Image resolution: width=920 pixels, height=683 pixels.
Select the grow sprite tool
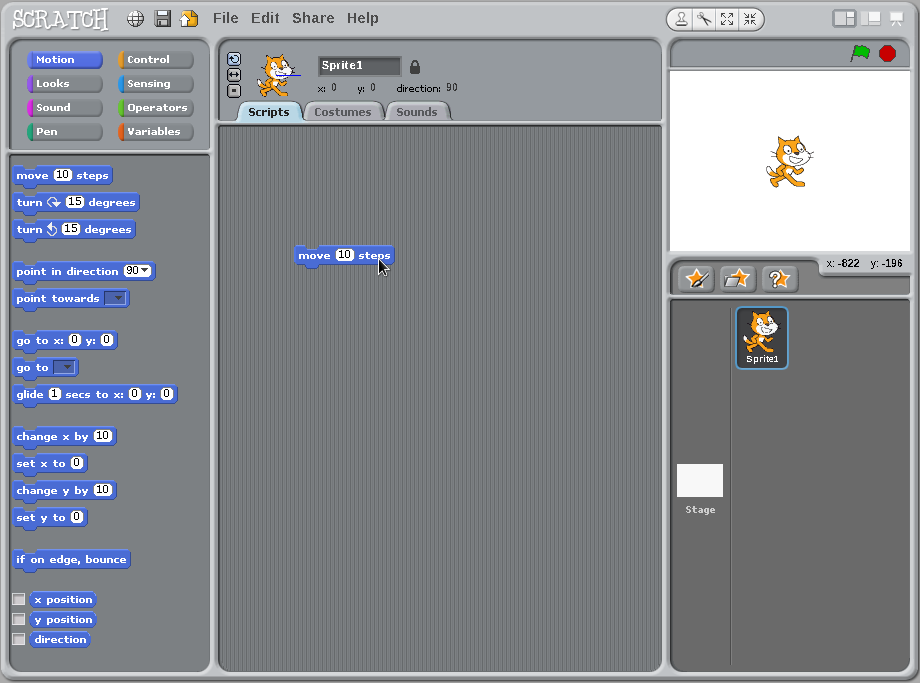click(727, 19)
